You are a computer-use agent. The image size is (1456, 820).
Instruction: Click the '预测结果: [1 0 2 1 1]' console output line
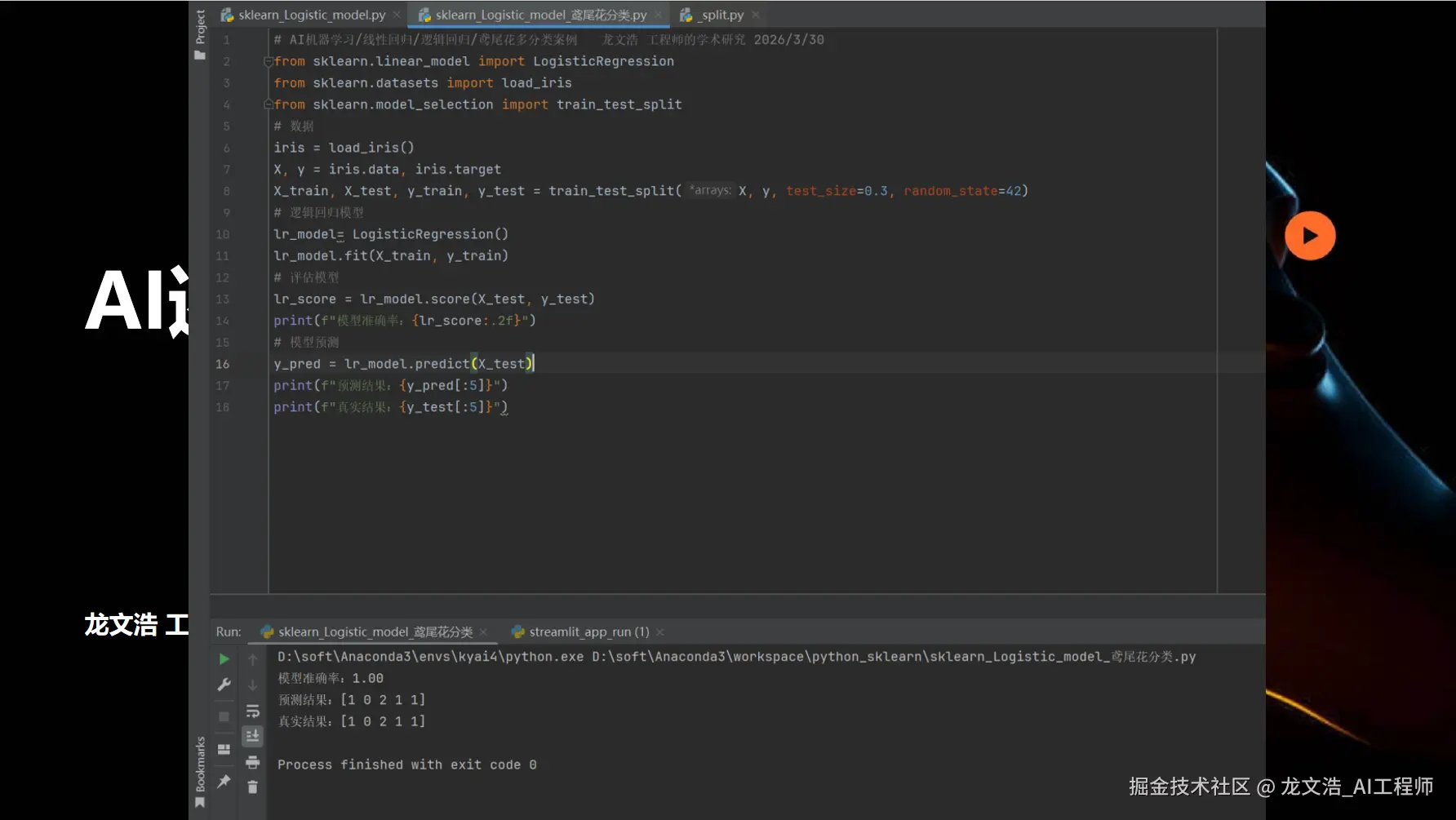point(352,700)
